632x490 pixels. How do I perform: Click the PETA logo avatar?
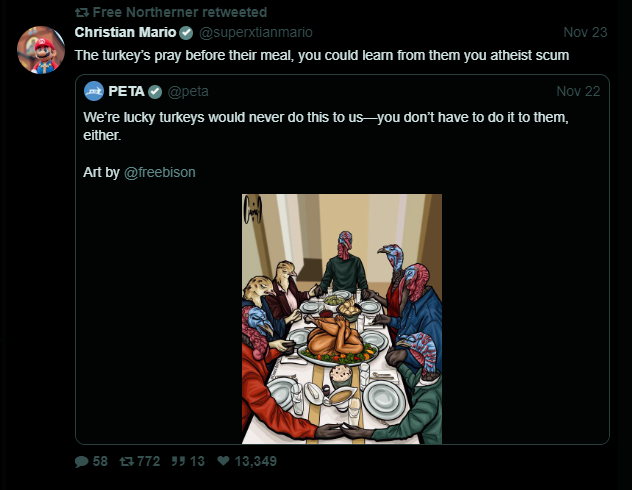(94, 91)
